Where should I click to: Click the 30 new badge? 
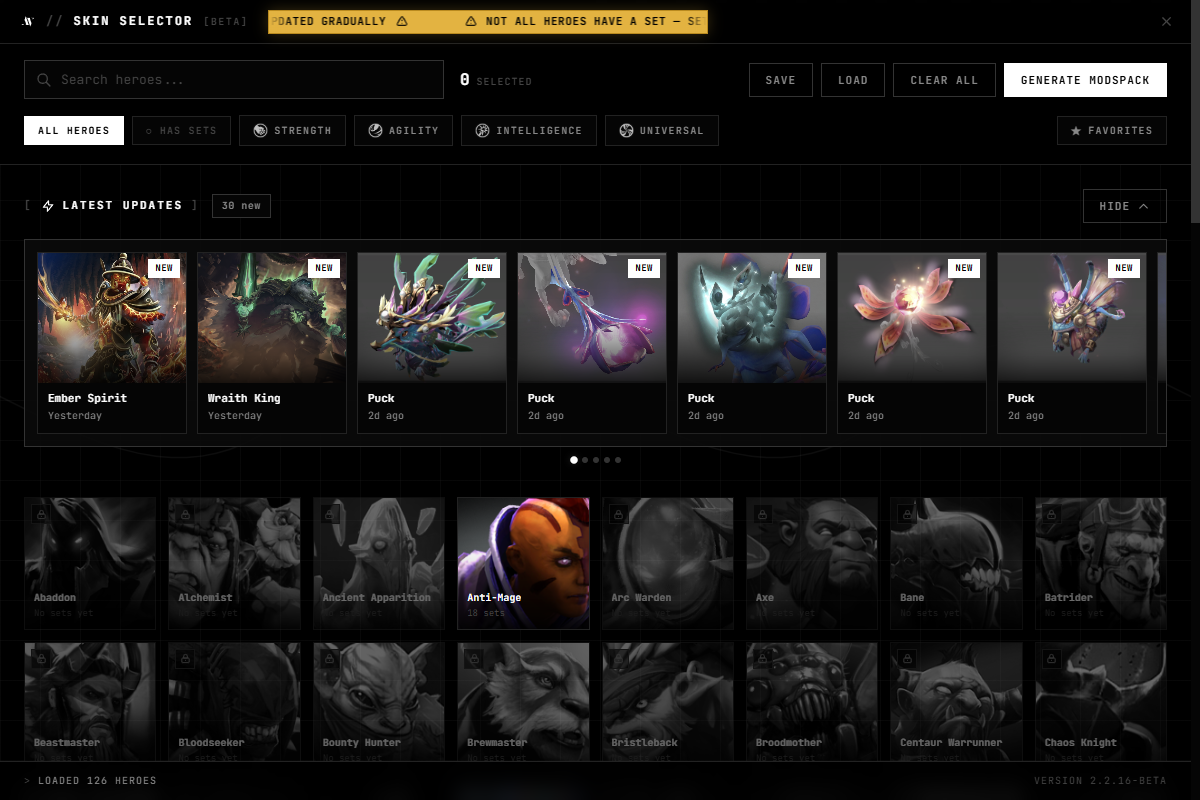coord(241,206)
